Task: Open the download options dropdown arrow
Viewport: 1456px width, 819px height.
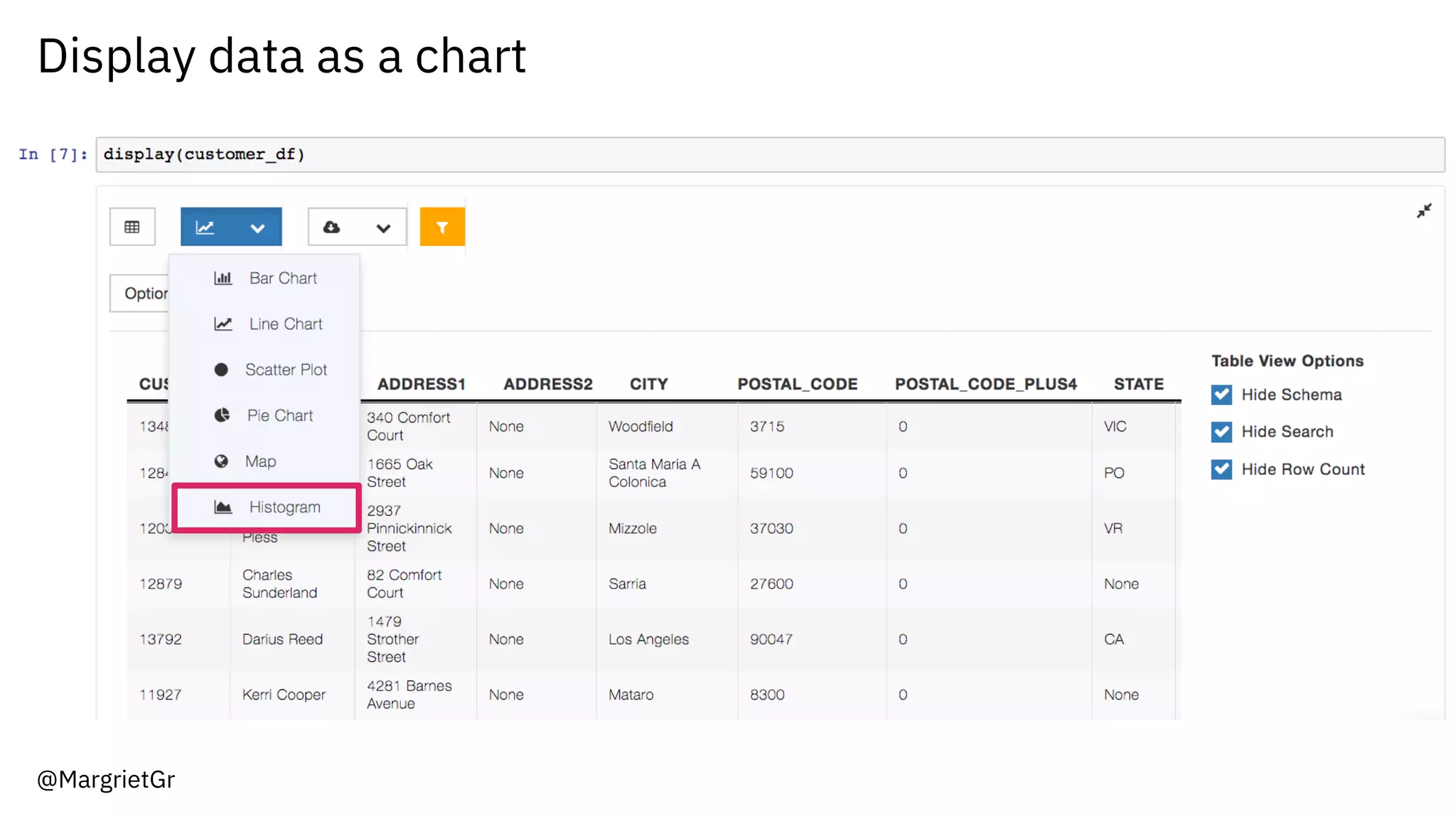Action: (x=383, y=228)
